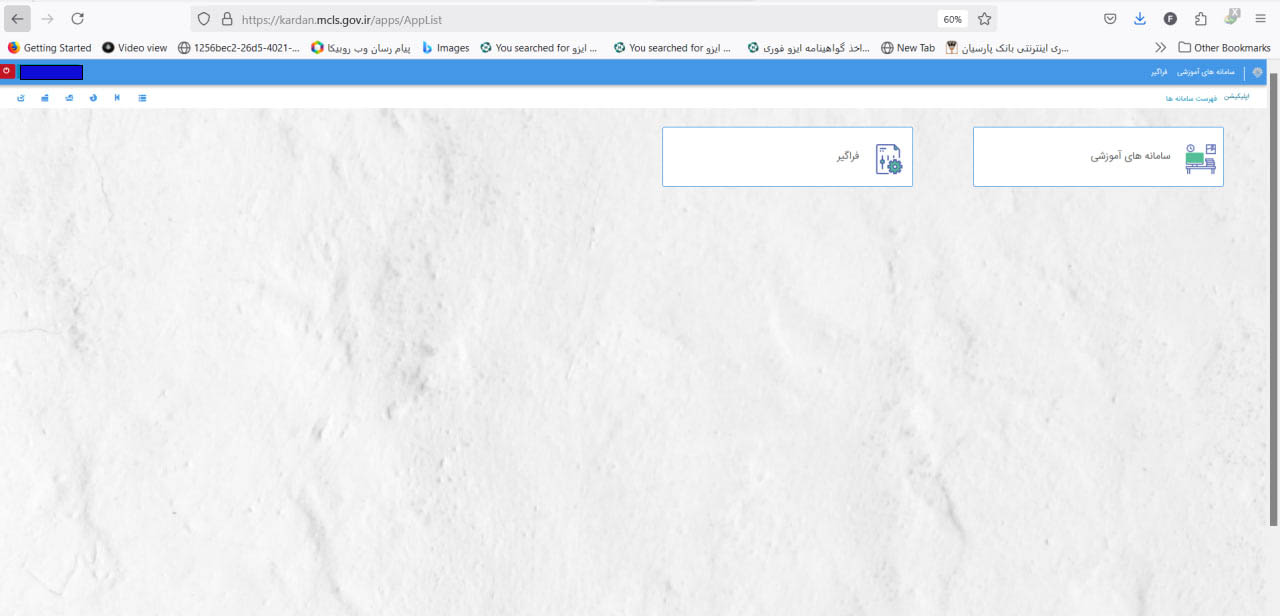Save page to Pocket
This screenshot has width=1280, height=616.
[1110, 19]
